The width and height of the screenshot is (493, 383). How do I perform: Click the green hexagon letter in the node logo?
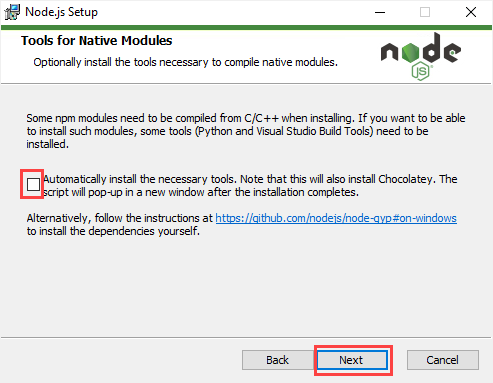point(410,52)
